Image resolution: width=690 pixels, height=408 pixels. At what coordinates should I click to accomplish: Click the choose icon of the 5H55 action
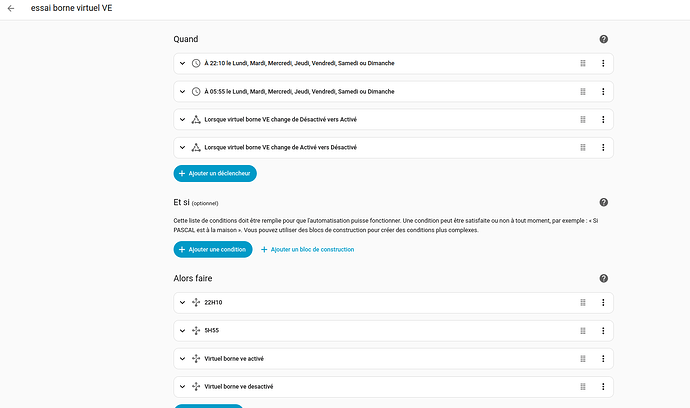pos(196,331)
